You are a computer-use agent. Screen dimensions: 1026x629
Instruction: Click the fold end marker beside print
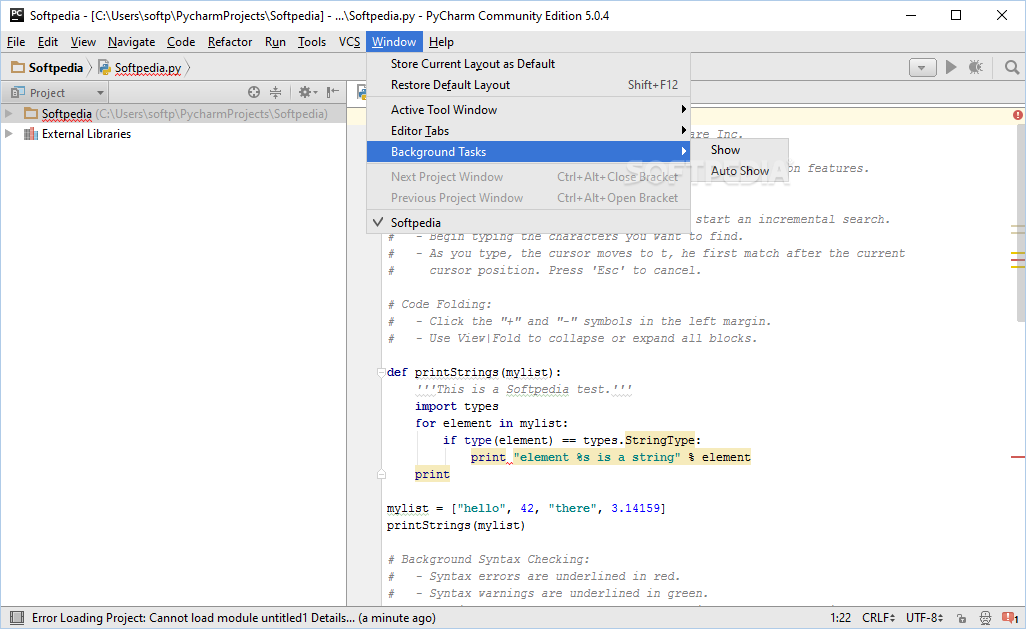coord(381,475)
